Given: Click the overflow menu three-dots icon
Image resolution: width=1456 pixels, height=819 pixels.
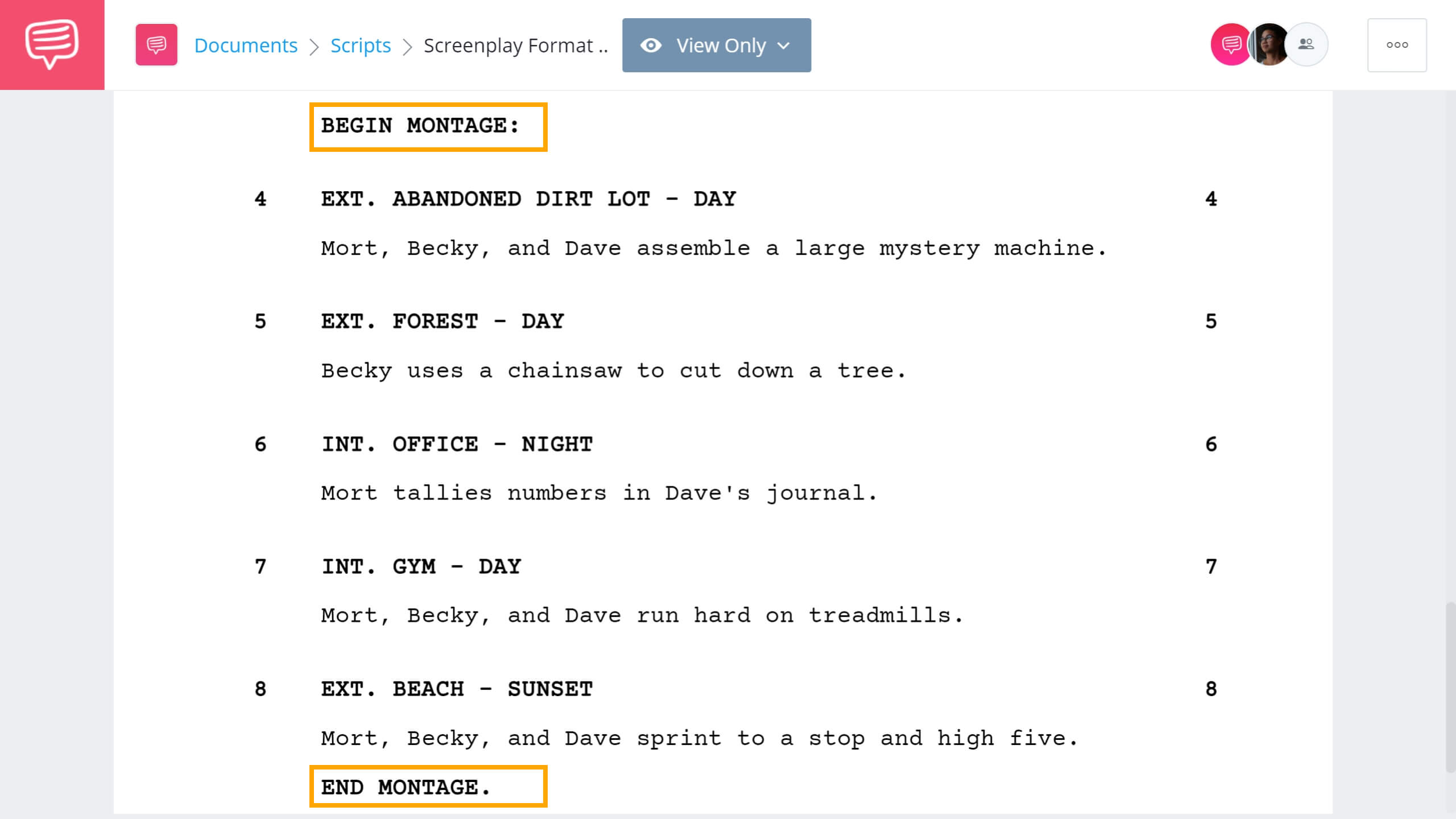Looking at the screenshot, I should pyautogui.click(x=1397, y=45).
